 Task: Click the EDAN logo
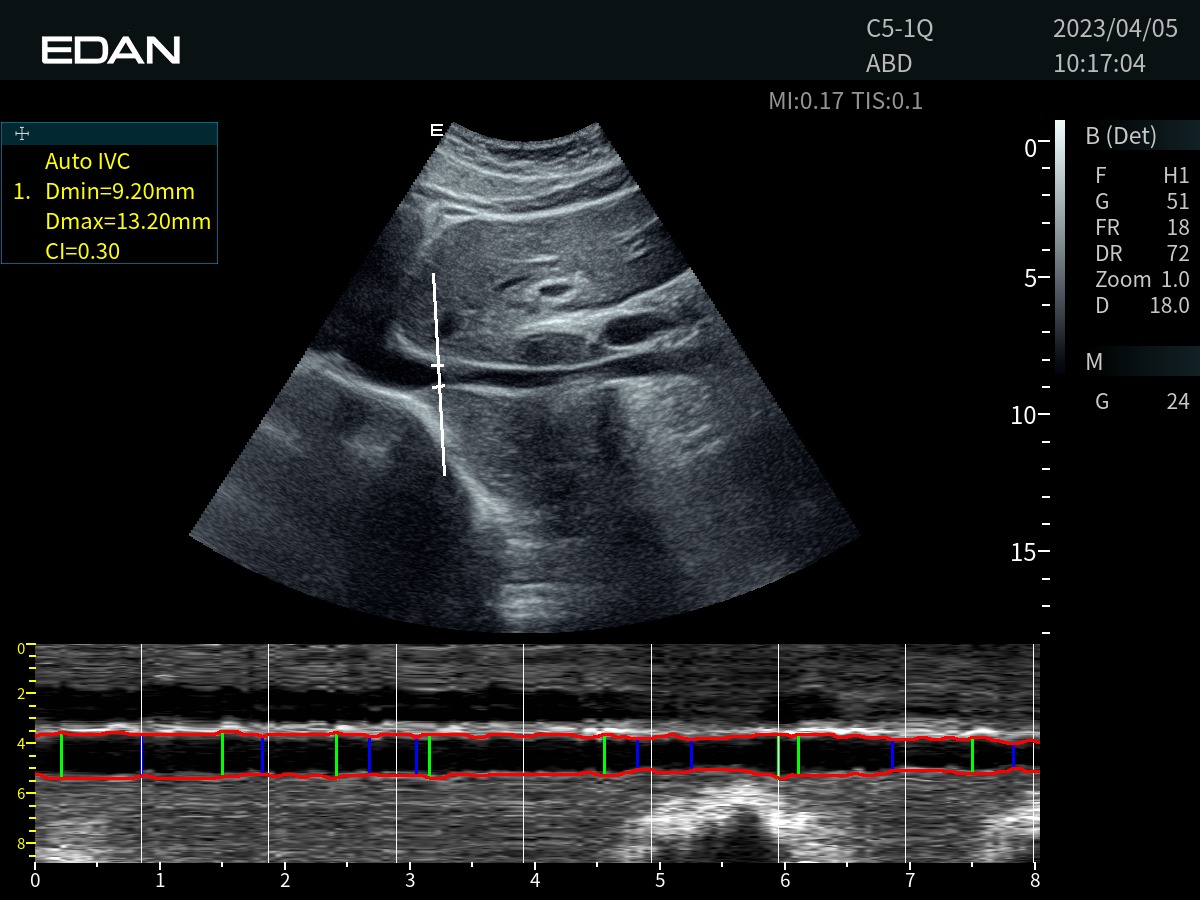coord(111,50)
